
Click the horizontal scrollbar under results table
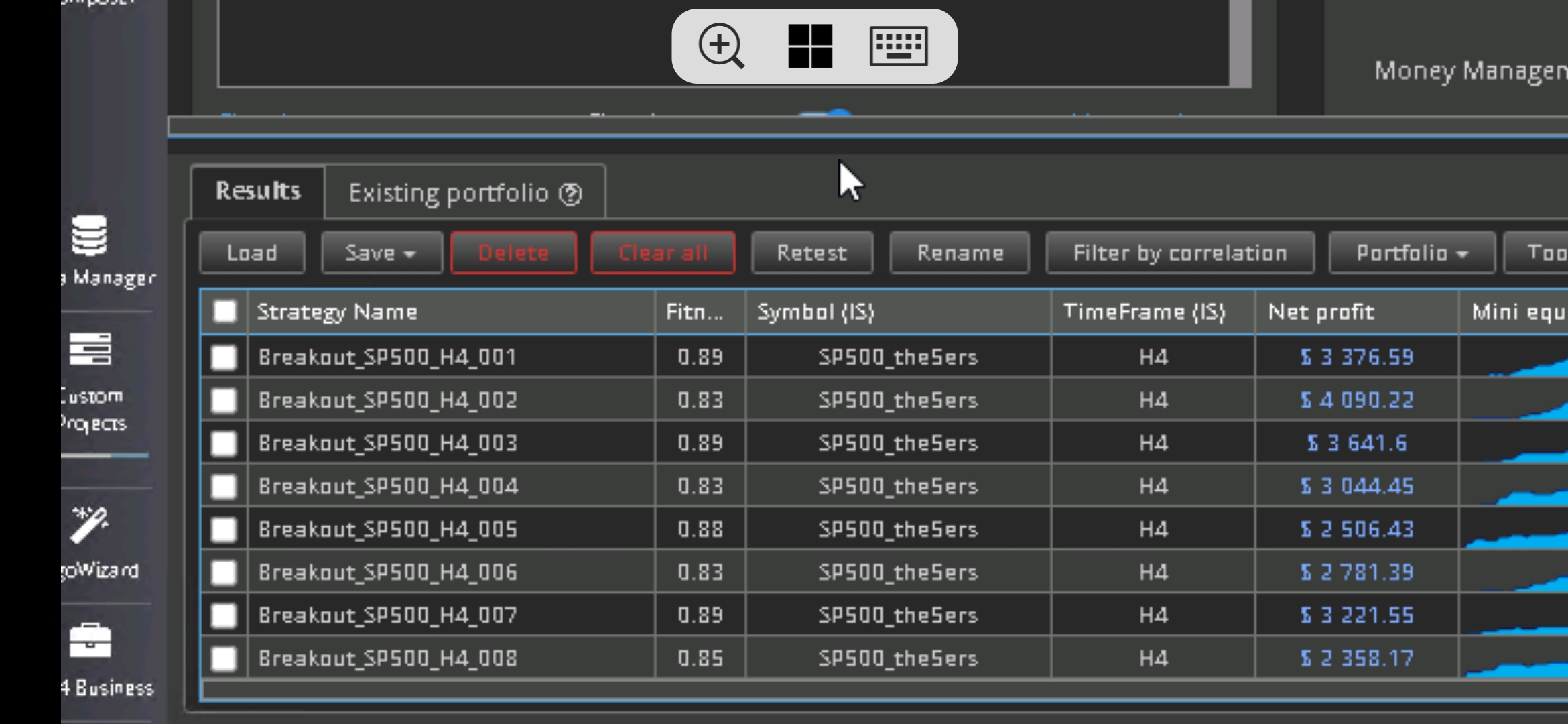(x=871, y=689)
